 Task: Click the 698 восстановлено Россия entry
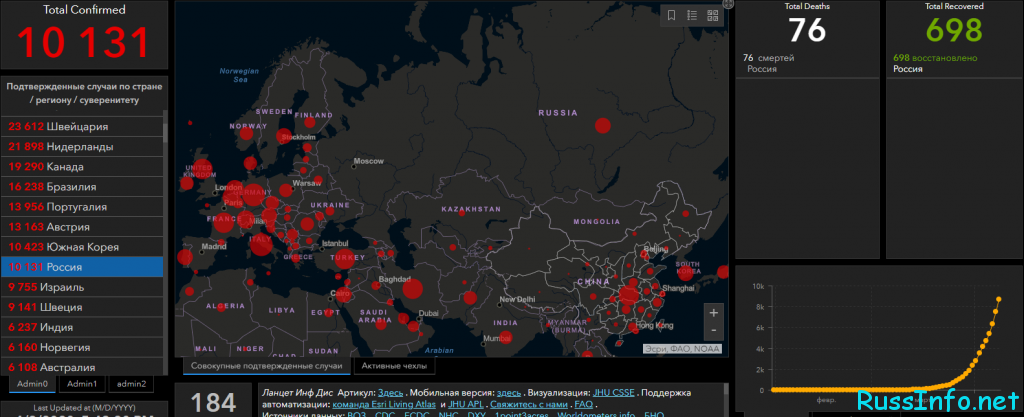point(935,63)
